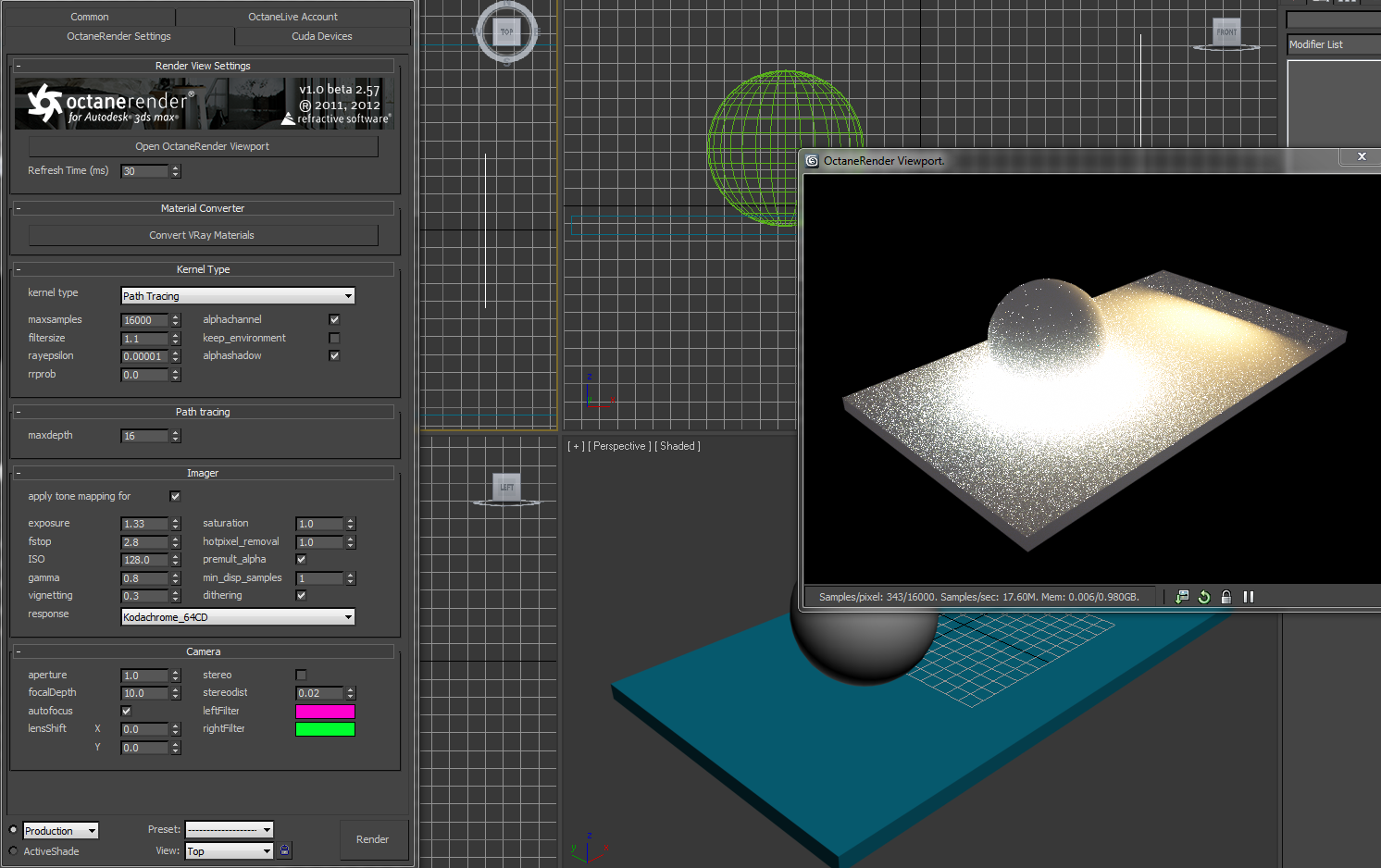This screenshot has height=868, width=1381.
Task: Click Open OctaneRender Viewport button
Action: click(203, 146)
